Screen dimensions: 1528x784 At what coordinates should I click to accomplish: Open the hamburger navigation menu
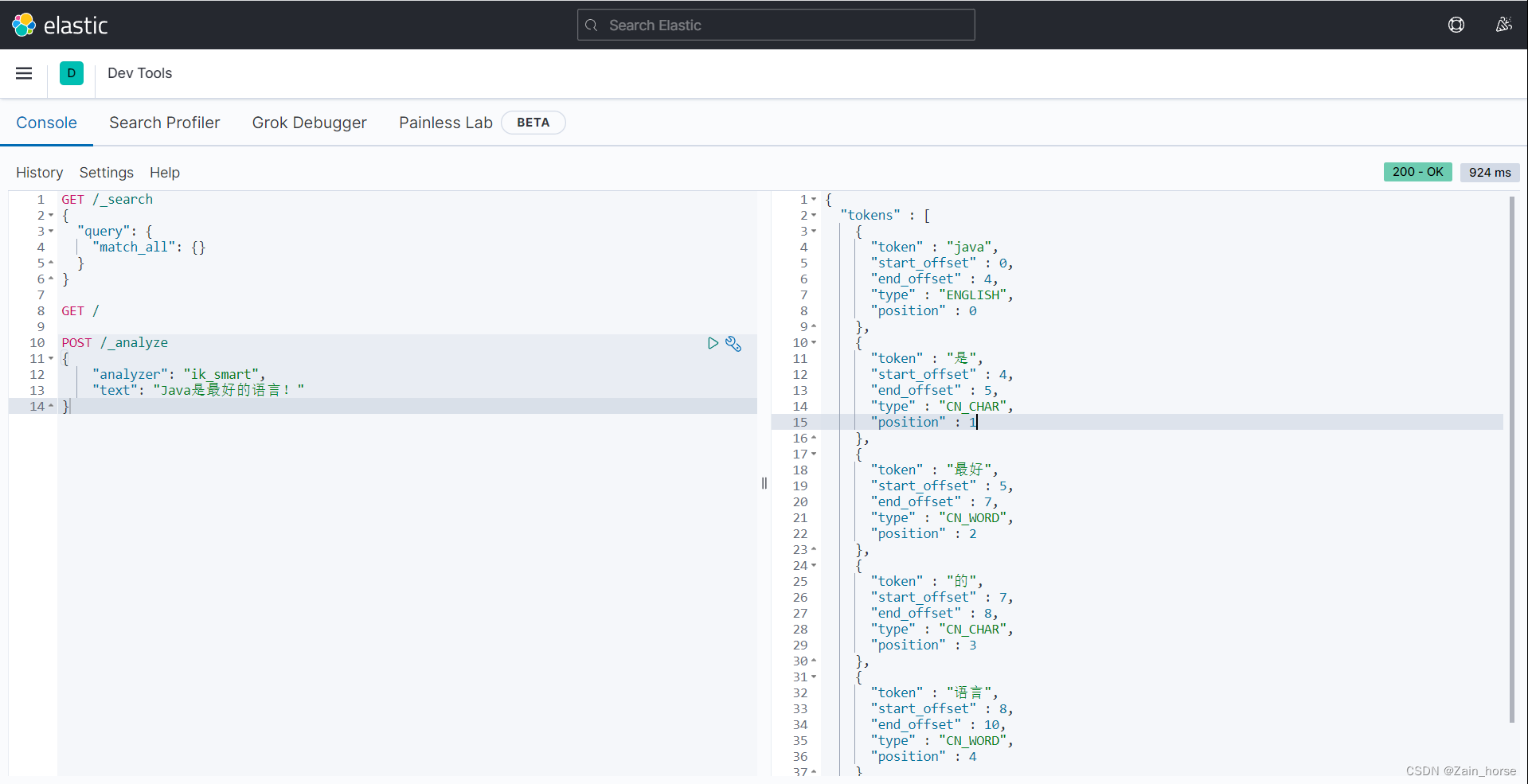[24, 73]
